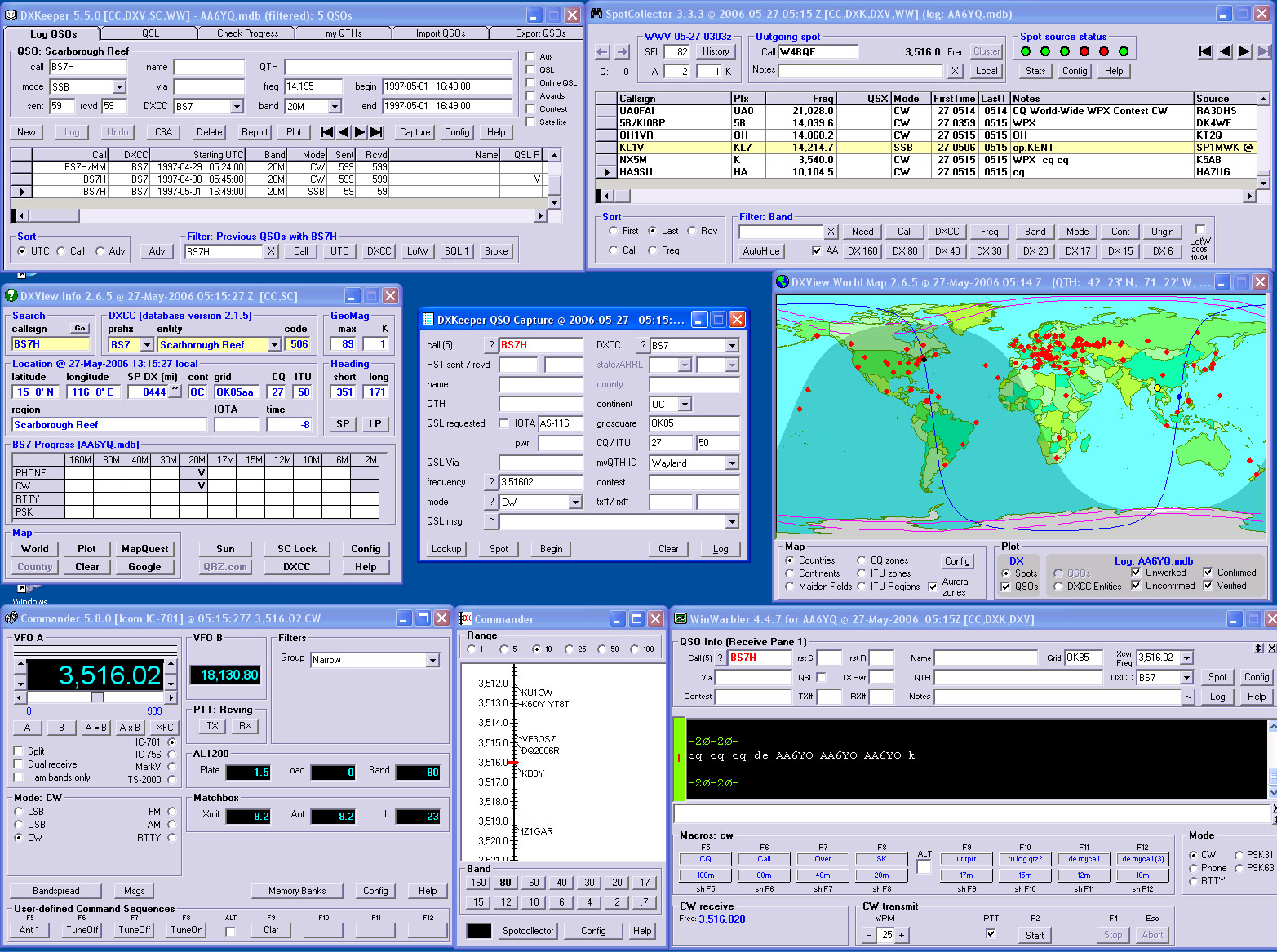
Task: Click VFO A's tuning up-arrow in Commander
Action: (171, 663)
